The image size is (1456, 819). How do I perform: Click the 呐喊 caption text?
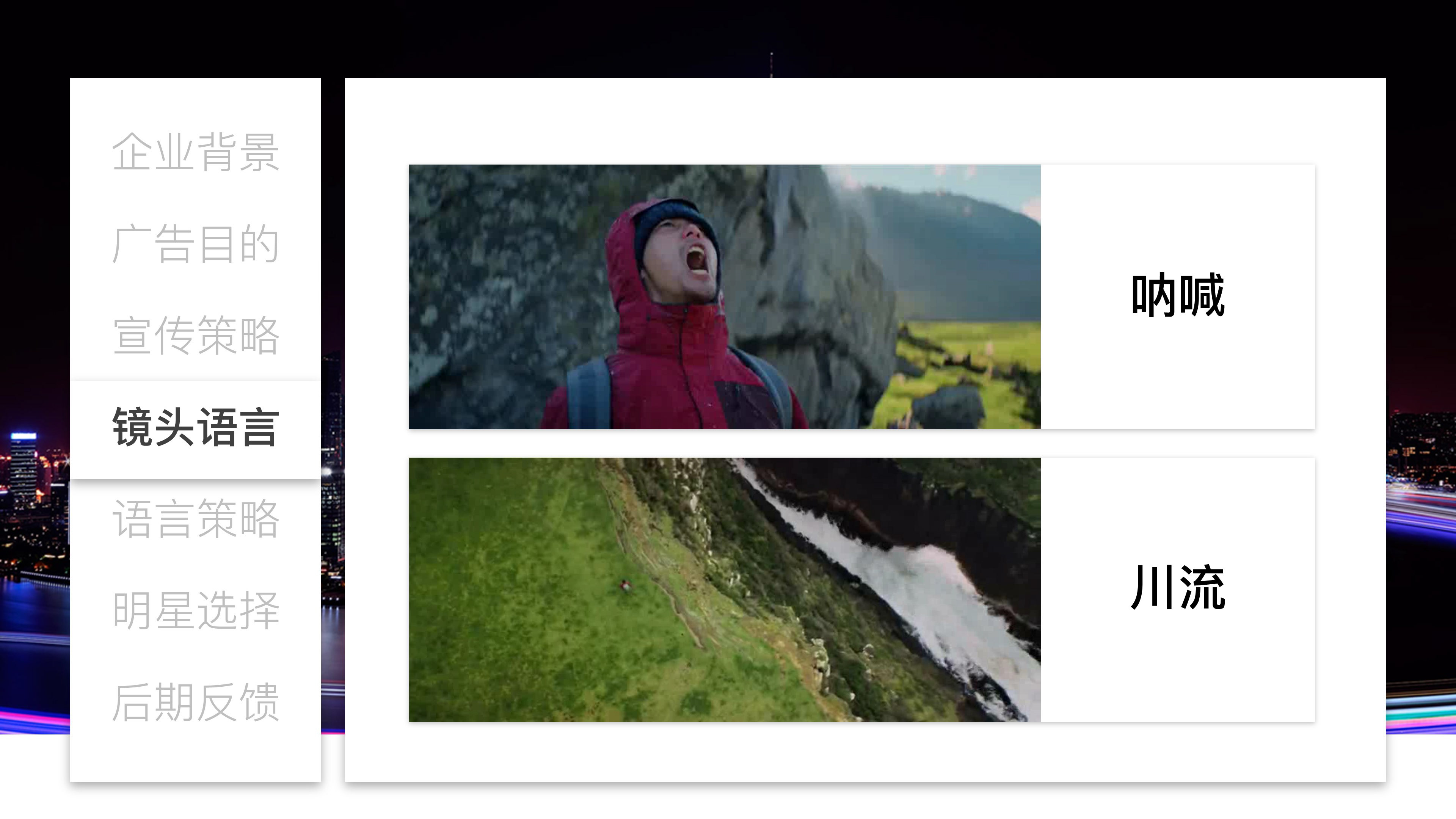pyautogui.click(x=1178, y=296)
